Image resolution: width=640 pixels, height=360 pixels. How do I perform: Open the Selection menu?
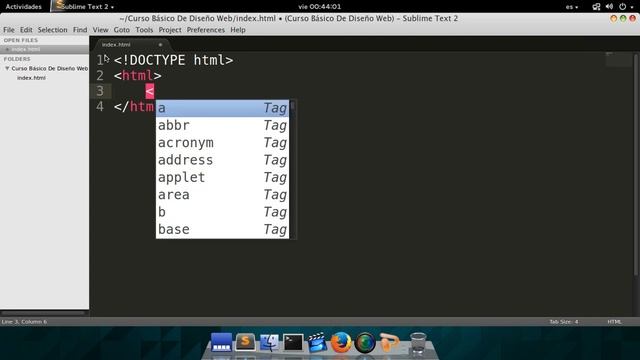coord(52,30)
